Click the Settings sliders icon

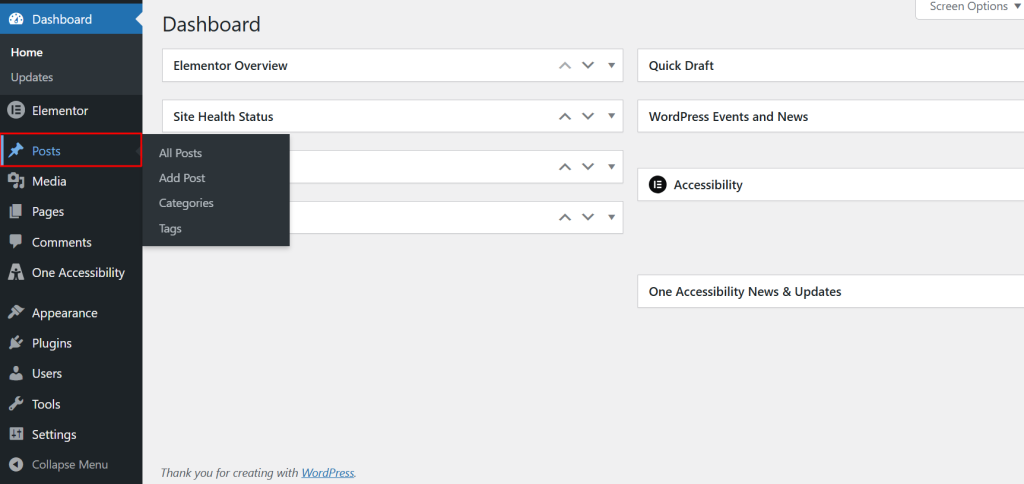[x=16, y=434]
